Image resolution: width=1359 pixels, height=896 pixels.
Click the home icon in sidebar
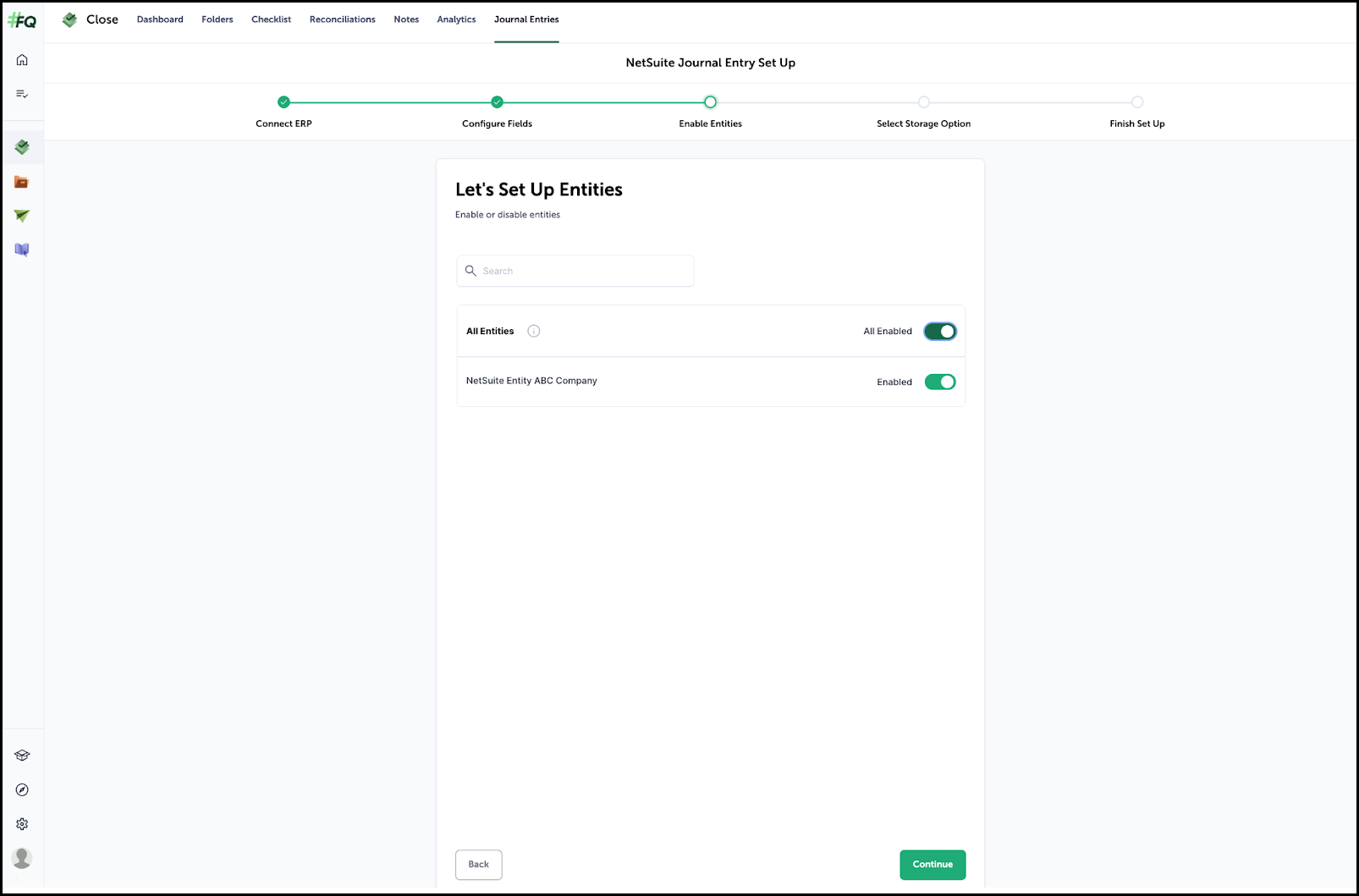[x=22, y=60]
